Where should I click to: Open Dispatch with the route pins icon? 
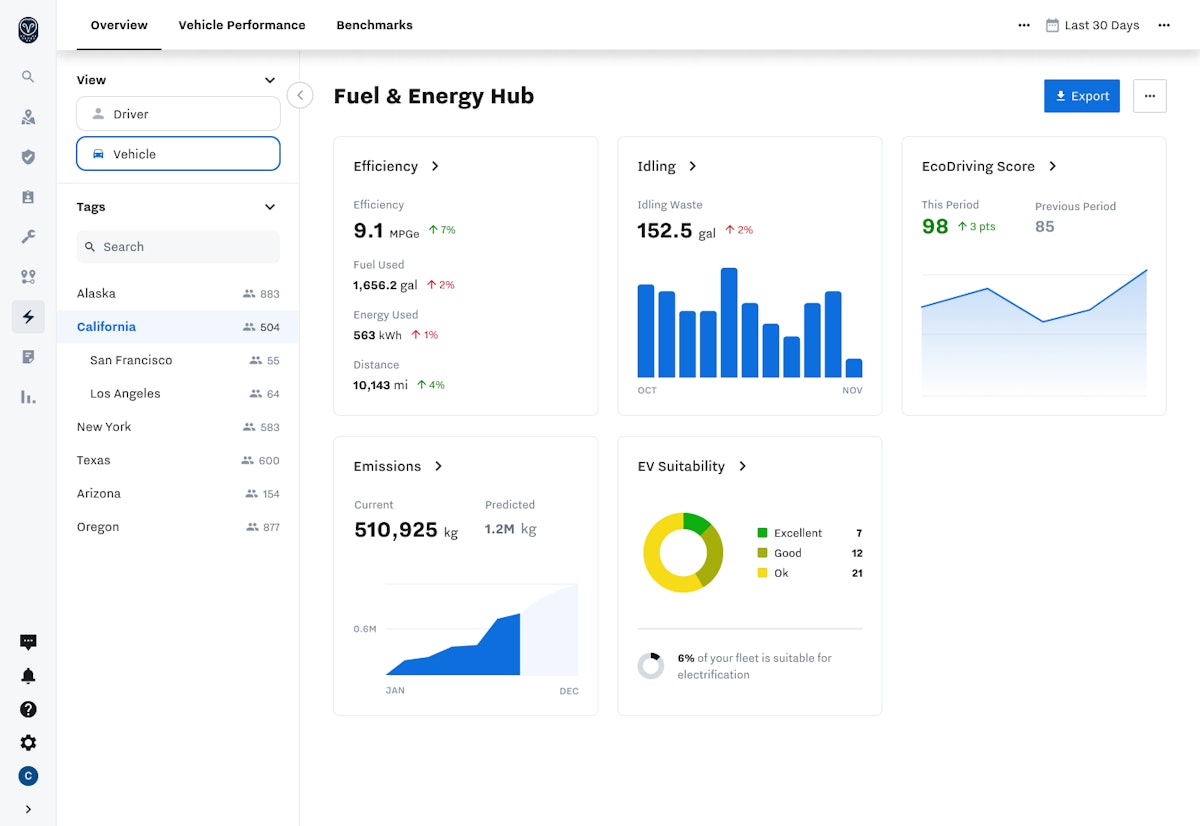click(x=28, y=276)
